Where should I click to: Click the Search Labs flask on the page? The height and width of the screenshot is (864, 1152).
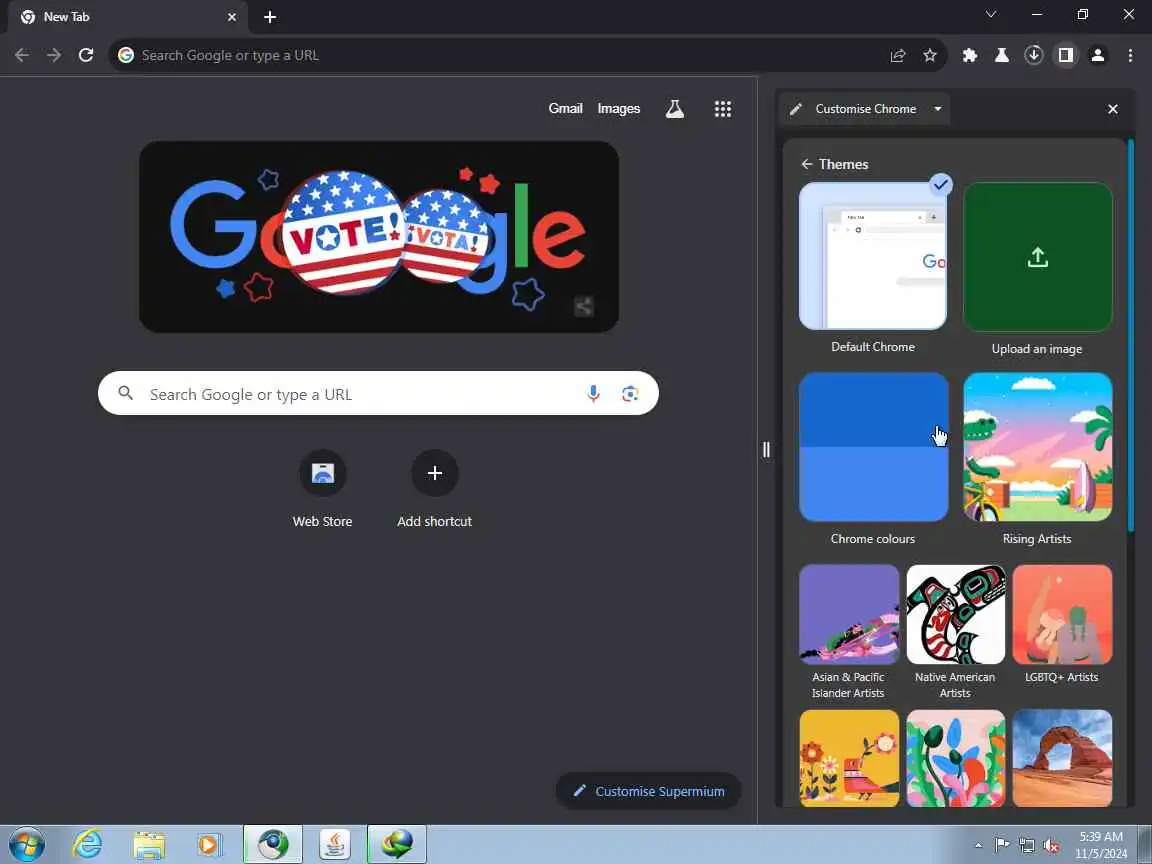(x=674, y=109)
